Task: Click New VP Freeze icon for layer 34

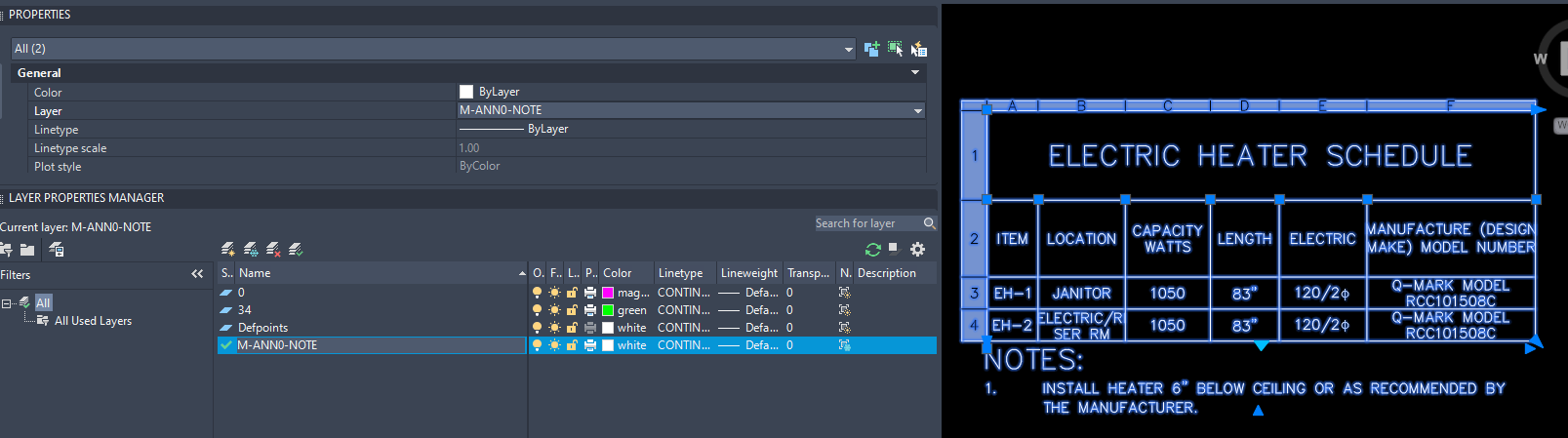Action: [x=845, y=310]
